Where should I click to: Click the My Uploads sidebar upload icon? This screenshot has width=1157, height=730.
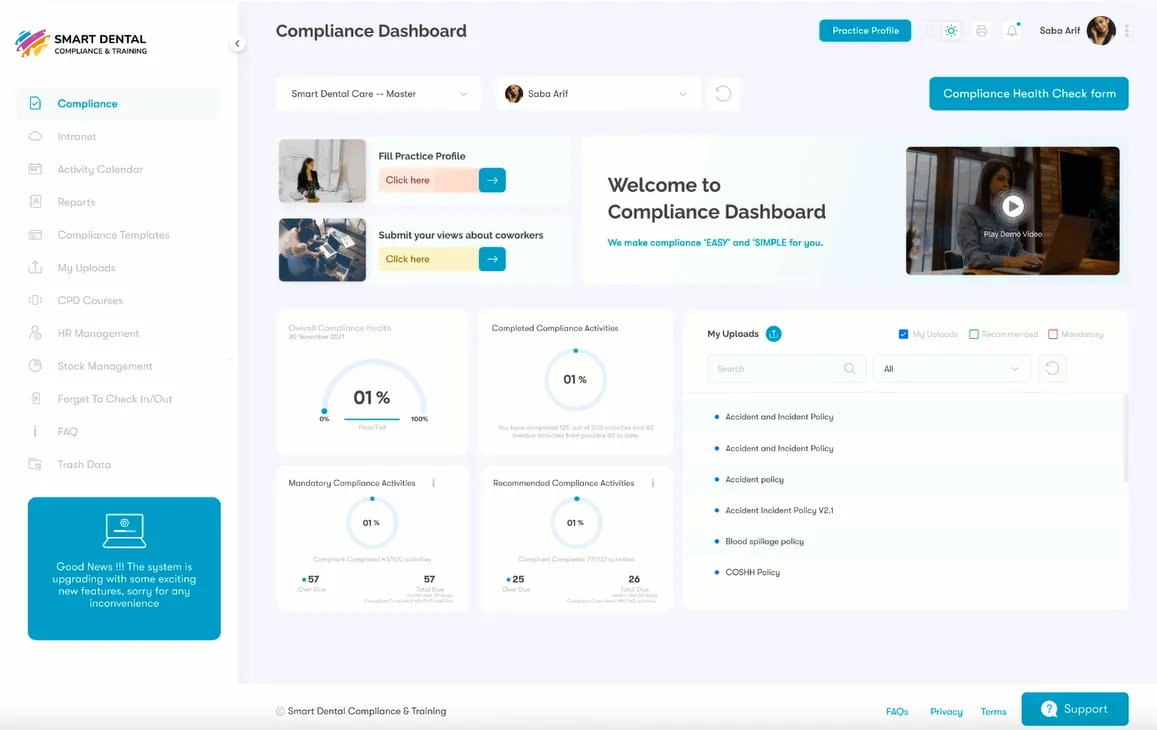(35, 267)
